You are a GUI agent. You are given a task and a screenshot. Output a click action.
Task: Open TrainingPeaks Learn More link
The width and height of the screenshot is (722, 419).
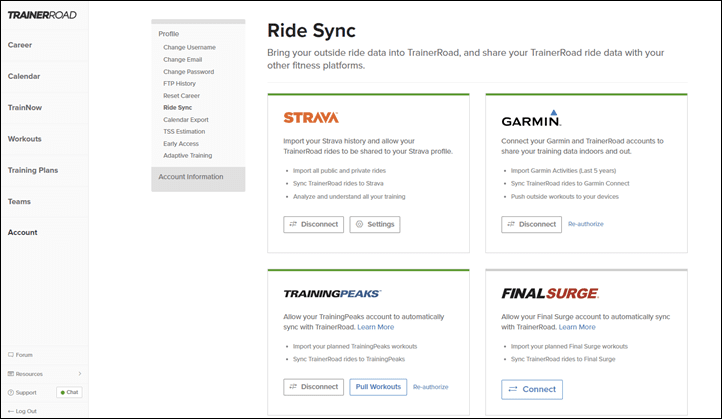coord(376,327)
